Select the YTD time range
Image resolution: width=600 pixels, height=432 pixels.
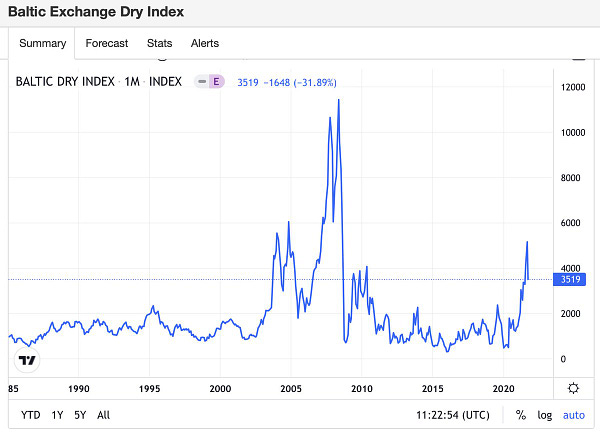[x=31, y=415]
